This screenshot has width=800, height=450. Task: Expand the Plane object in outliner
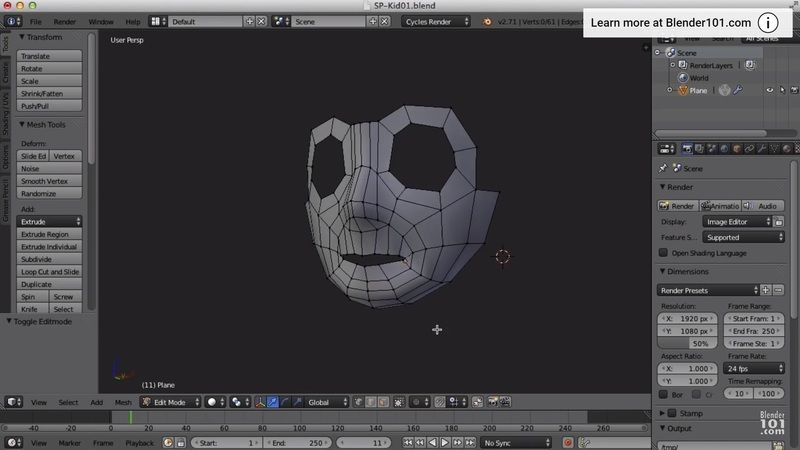(x=669, y=90)
